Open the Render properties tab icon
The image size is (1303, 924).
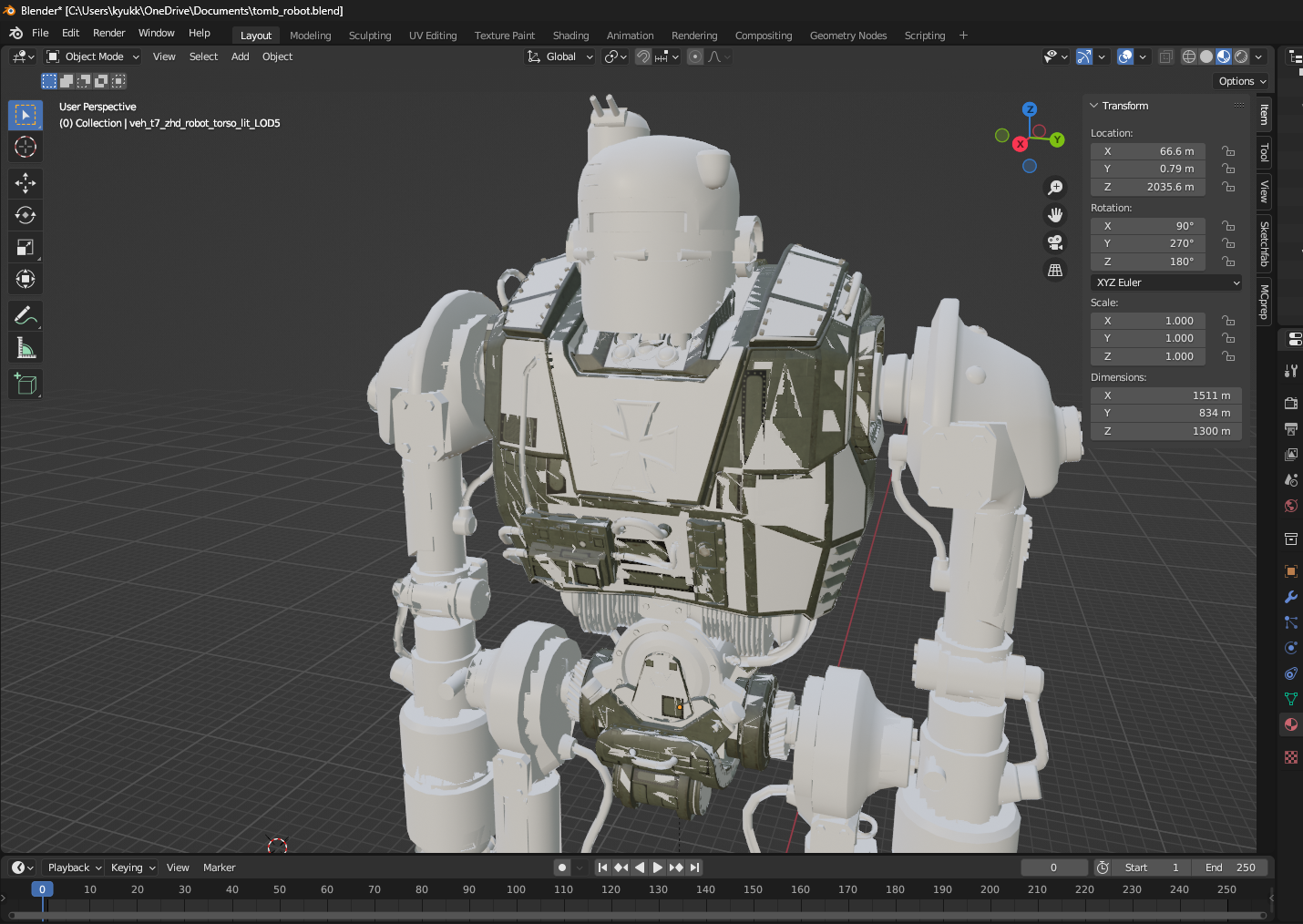1291,403
